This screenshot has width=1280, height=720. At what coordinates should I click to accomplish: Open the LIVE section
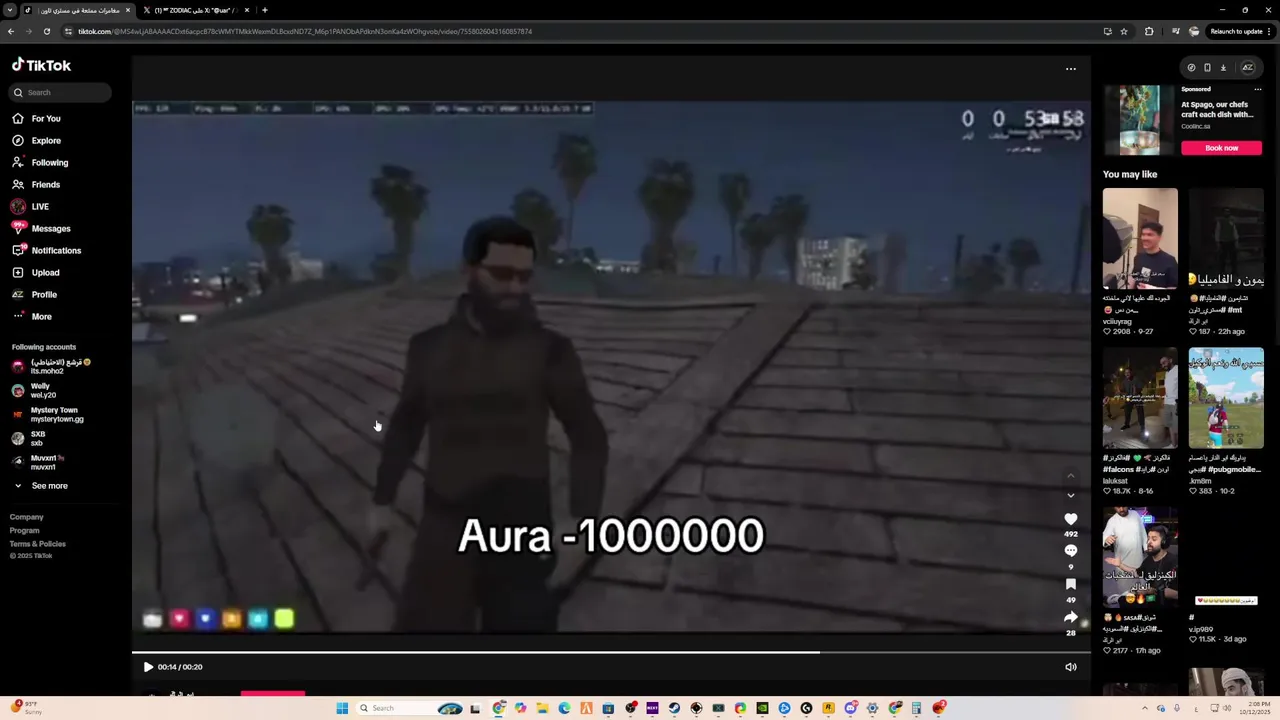click(x=40, y=207)
